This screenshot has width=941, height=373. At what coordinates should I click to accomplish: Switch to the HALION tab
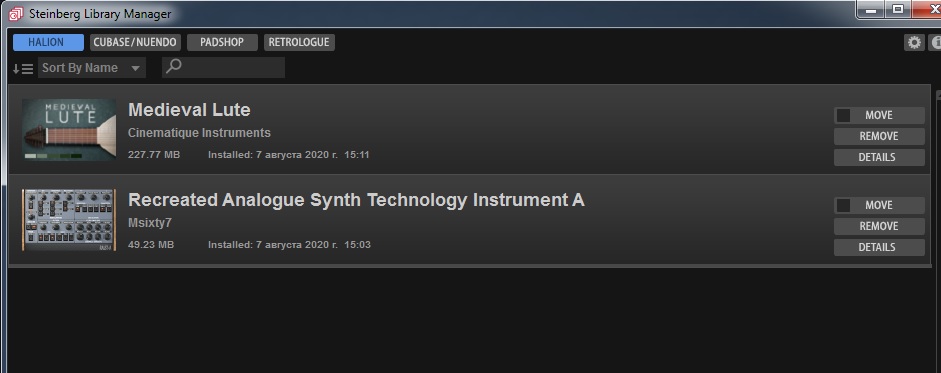[49, 43]
